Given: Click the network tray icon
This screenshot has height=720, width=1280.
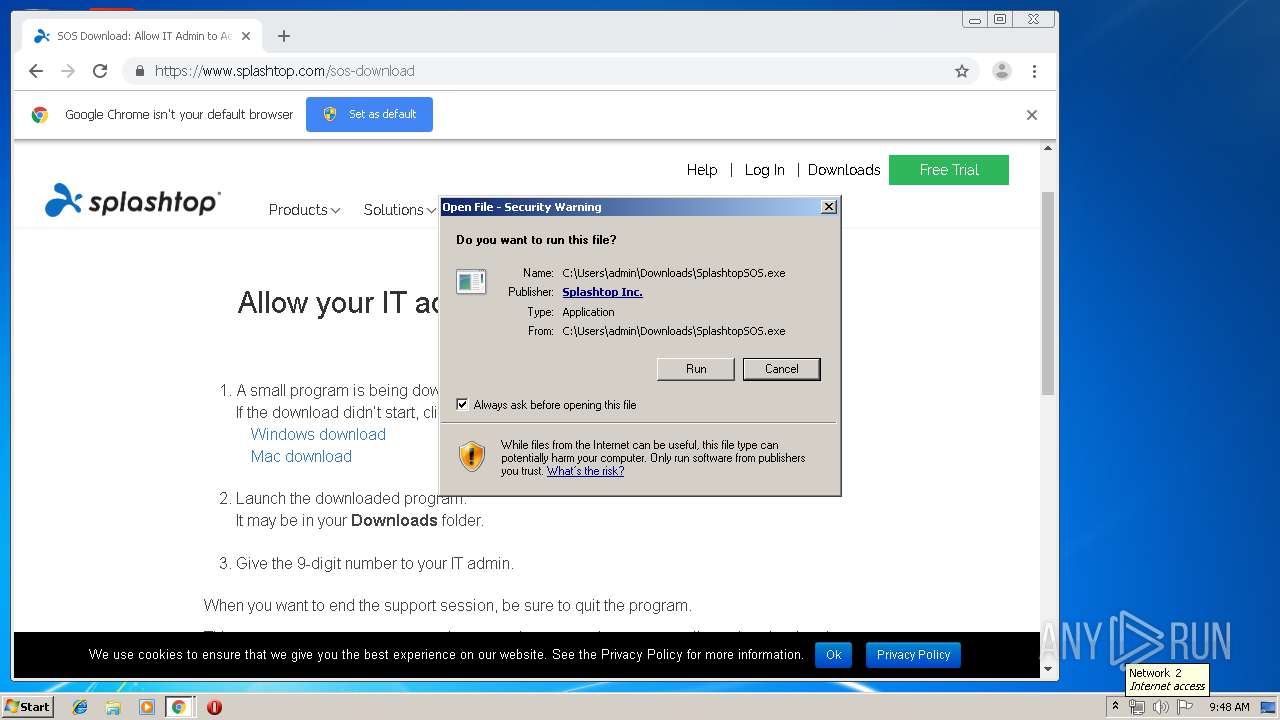Looking at the screenshot, I should tap(1137, 707).
